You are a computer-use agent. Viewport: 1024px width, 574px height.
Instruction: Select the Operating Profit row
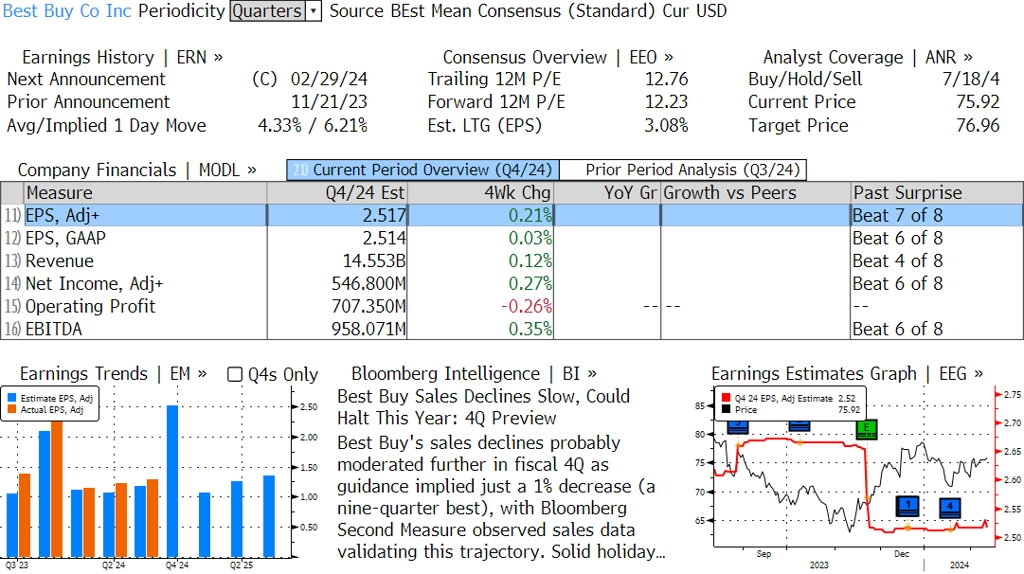512,306
